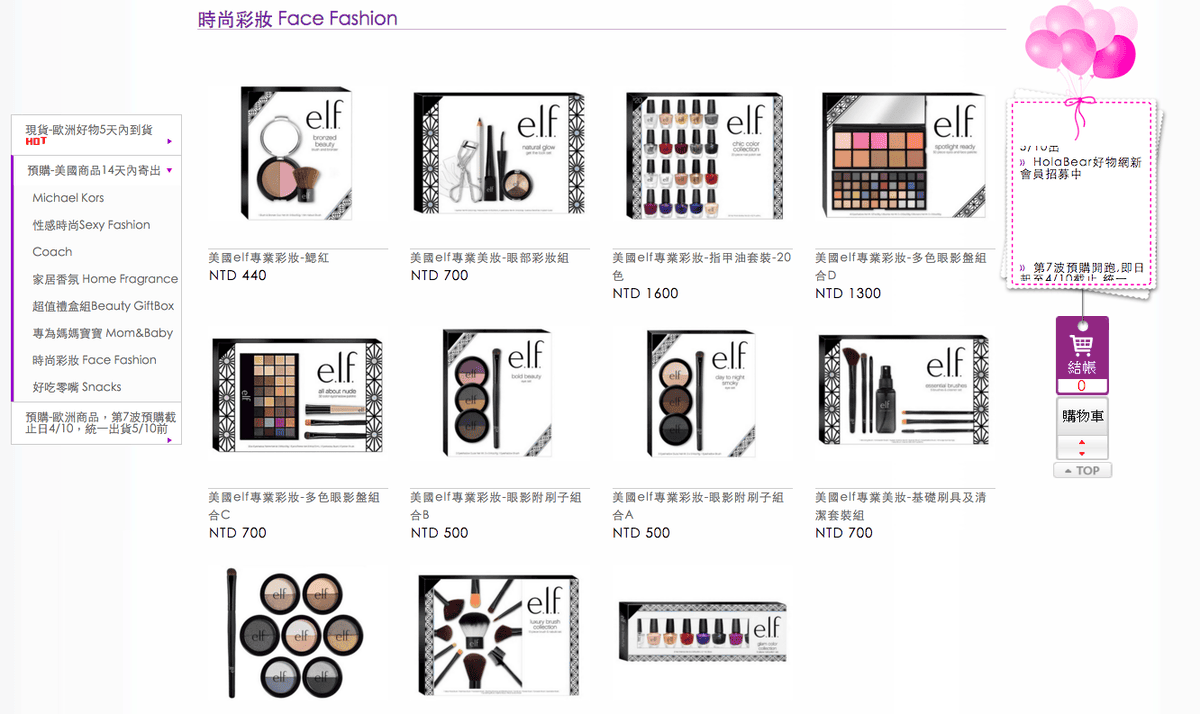Click 美國elf專業彩妝-眼影附刷子組合A link
The image size is (1200, 714).
coord(699,506)
